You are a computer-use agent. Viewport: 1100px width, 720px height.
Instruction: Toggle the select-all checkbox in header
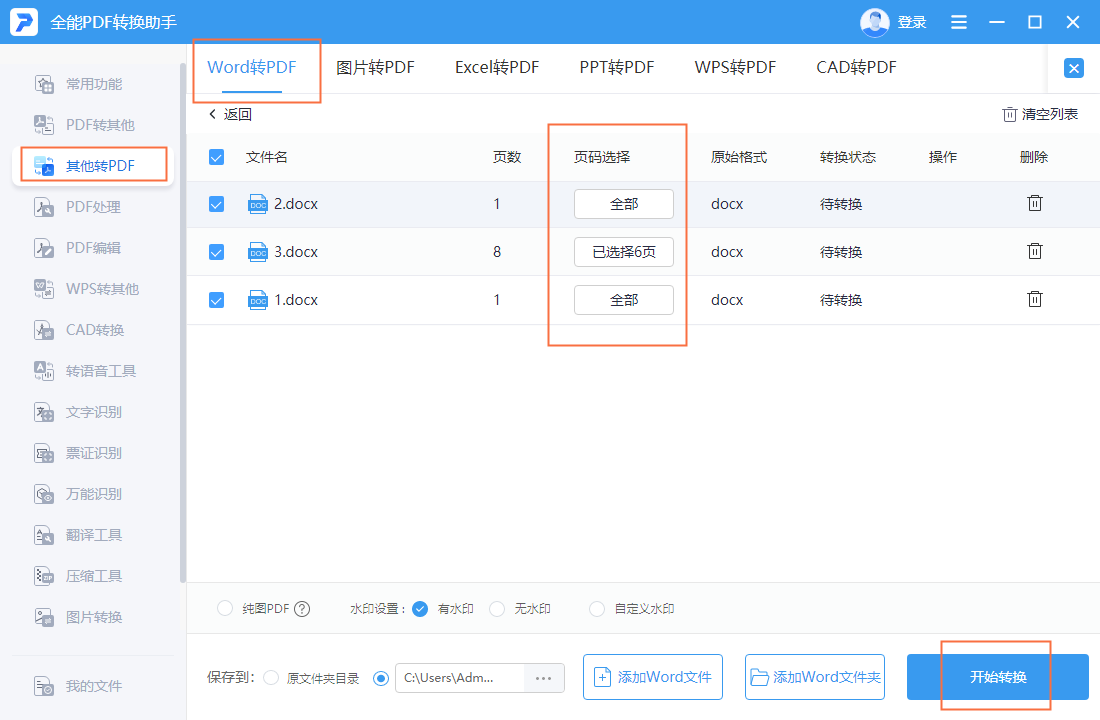[216, 157]
